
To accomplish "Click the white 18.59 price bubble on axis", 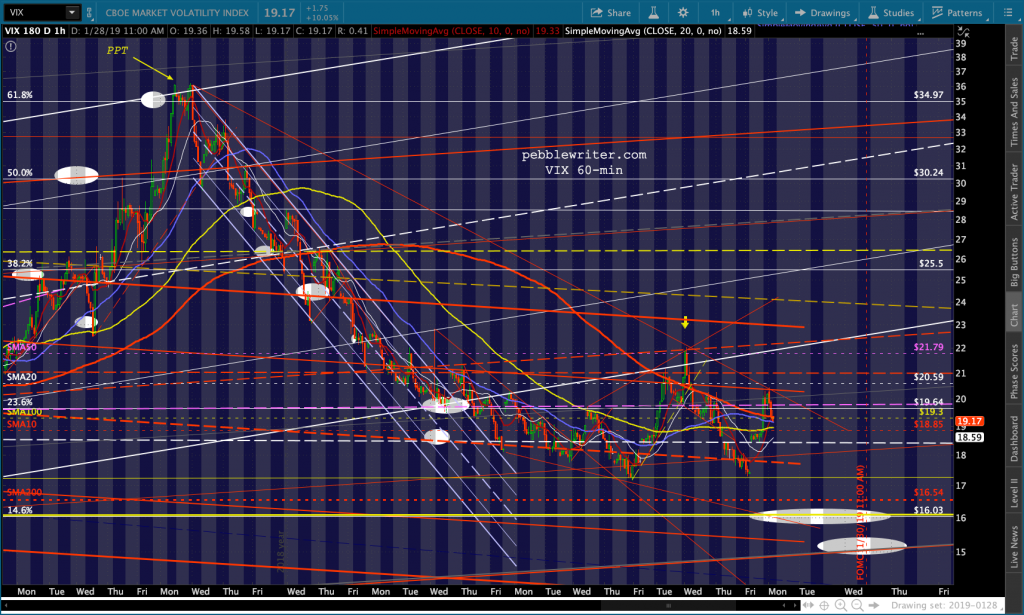I will tap(969, 437).
